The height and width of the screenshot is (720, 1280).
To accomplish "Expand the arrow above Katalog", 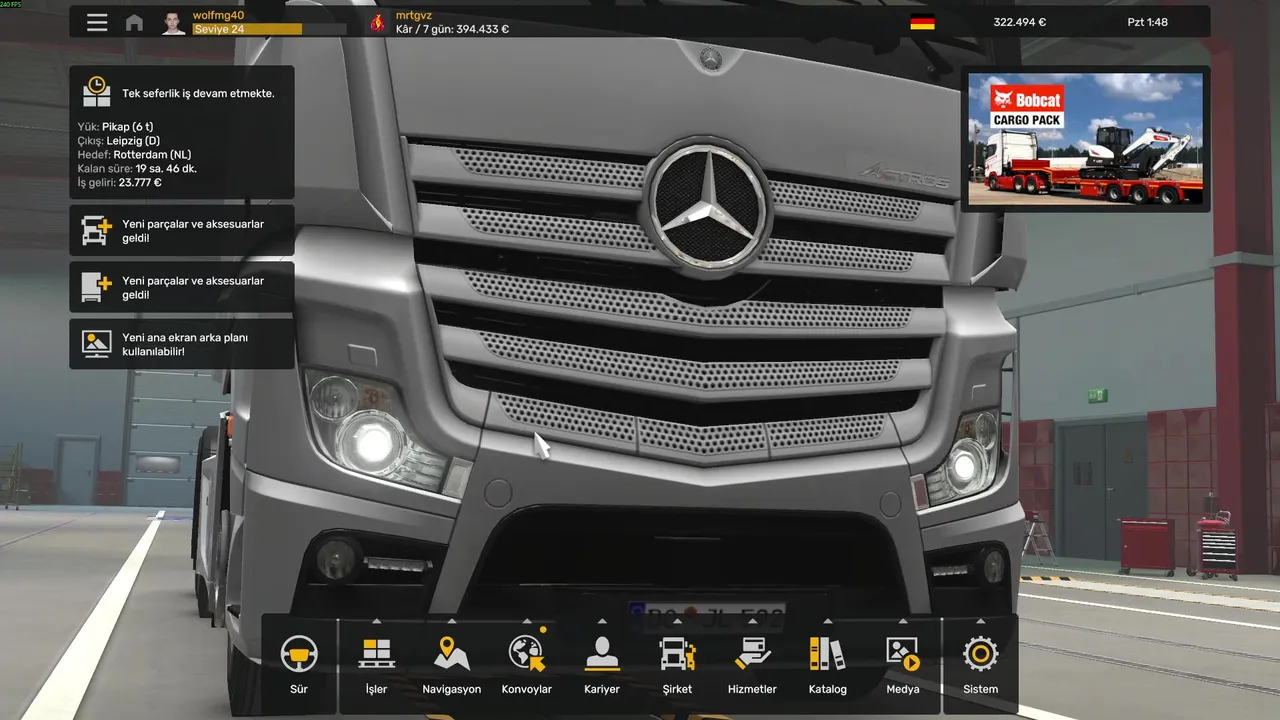I will pos(828,621).
